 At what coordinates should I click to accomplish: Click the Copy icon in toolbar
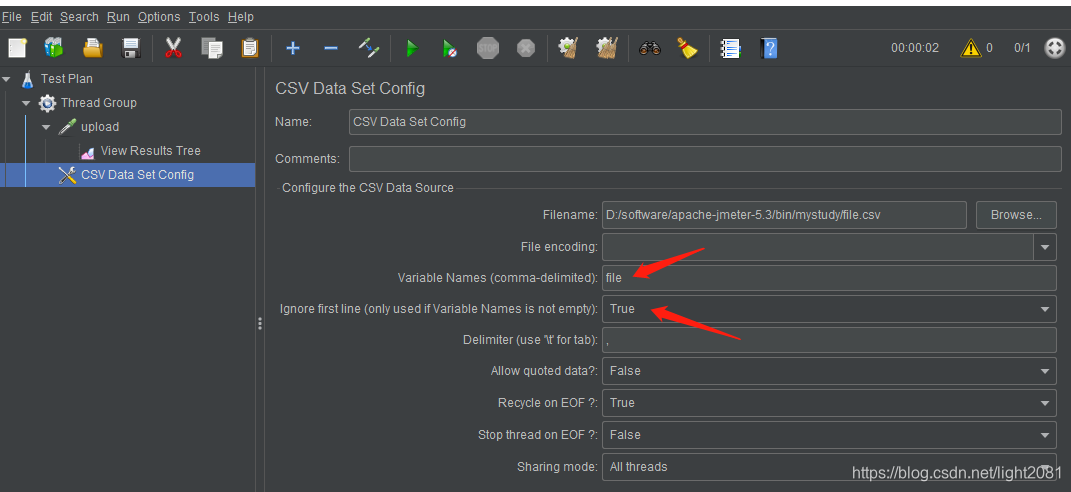coord(212,48)
